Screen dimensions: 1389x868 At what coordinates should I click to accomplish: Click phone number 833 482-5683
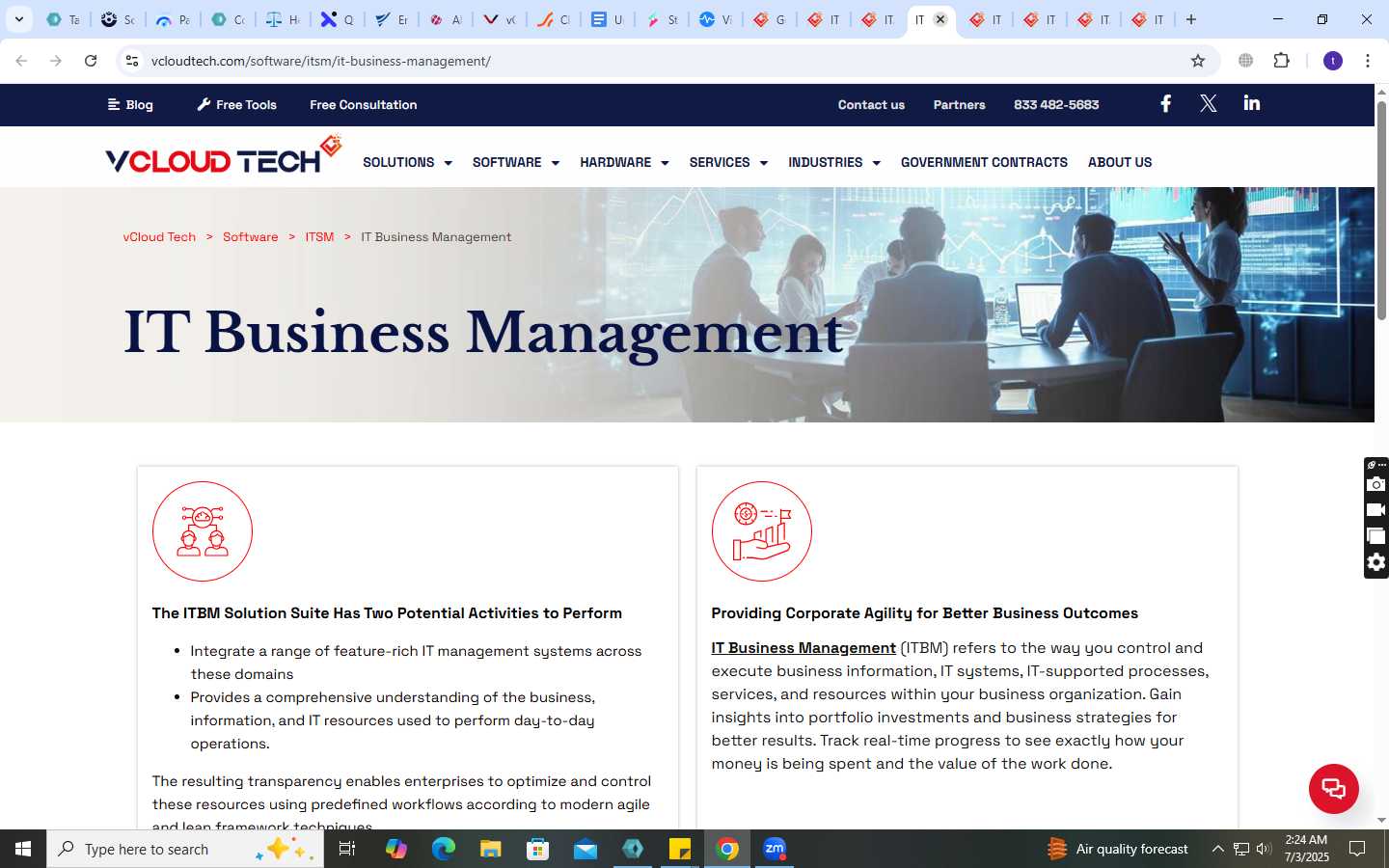coord(1056,104)
